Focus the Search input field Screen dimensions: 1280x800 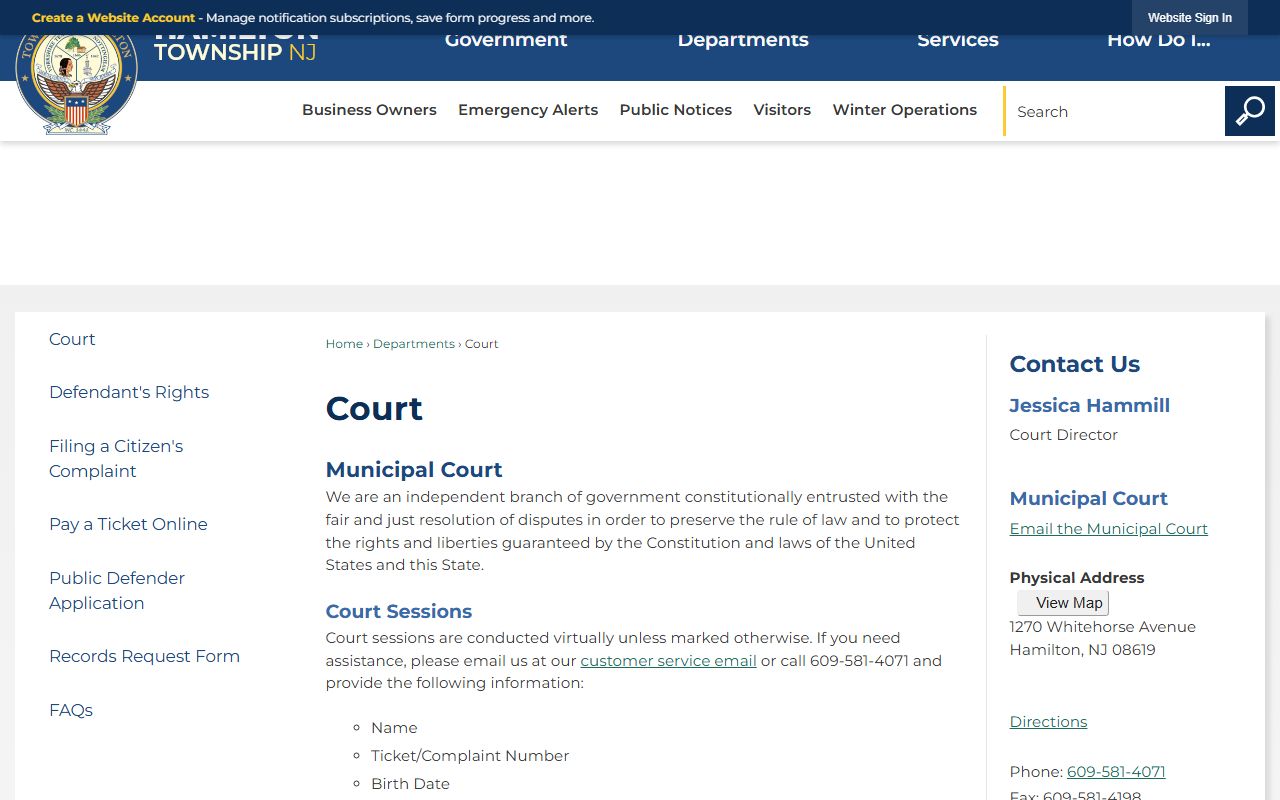tap(1115, 111)
